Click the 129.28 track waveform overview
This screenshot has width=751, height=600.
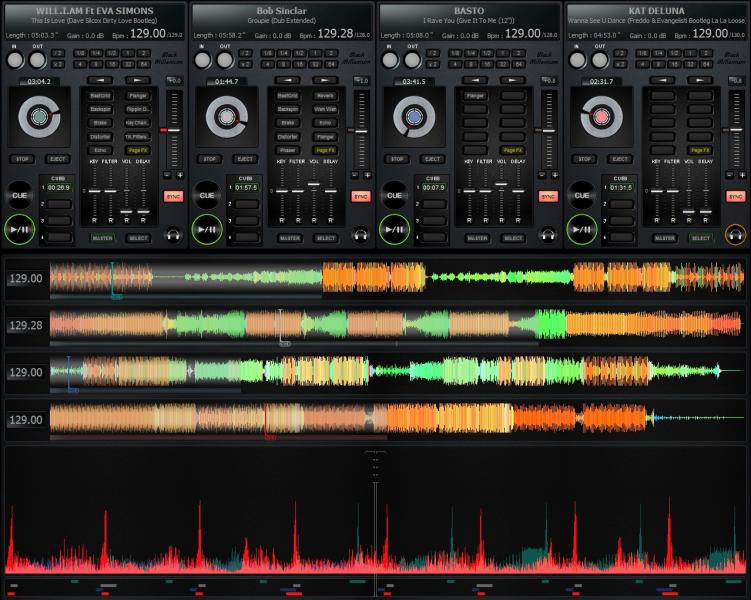[397, 325]
